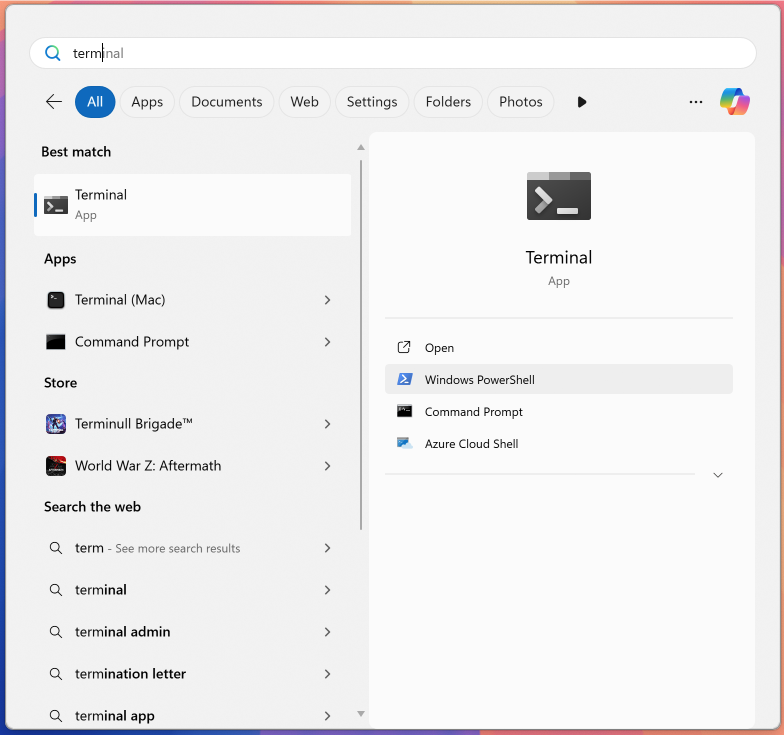This screenshot has height=735, width=784.
Task: Open Azure Cloud Shell profile
Action: [471, 444]
